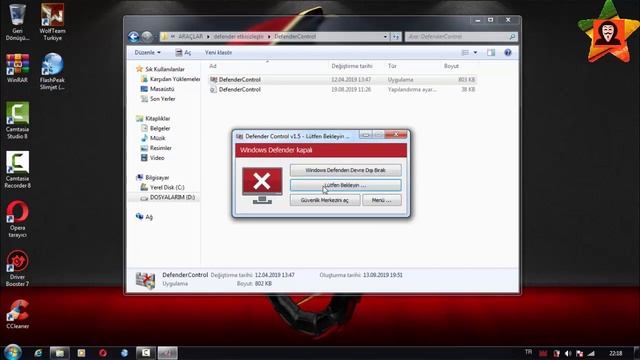Click the Explorer forward arrow button

pyautogui.click(x=147, y=37)
